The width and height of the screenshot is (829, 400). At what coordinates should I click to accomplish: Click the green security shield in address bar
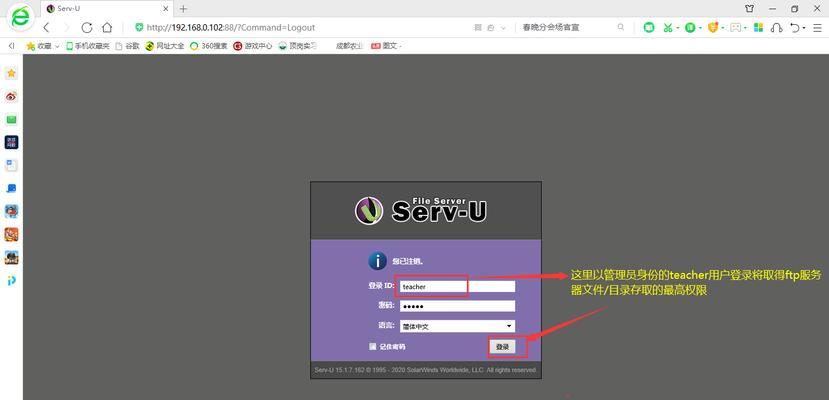pyautogui.click(x=139, y=27)
